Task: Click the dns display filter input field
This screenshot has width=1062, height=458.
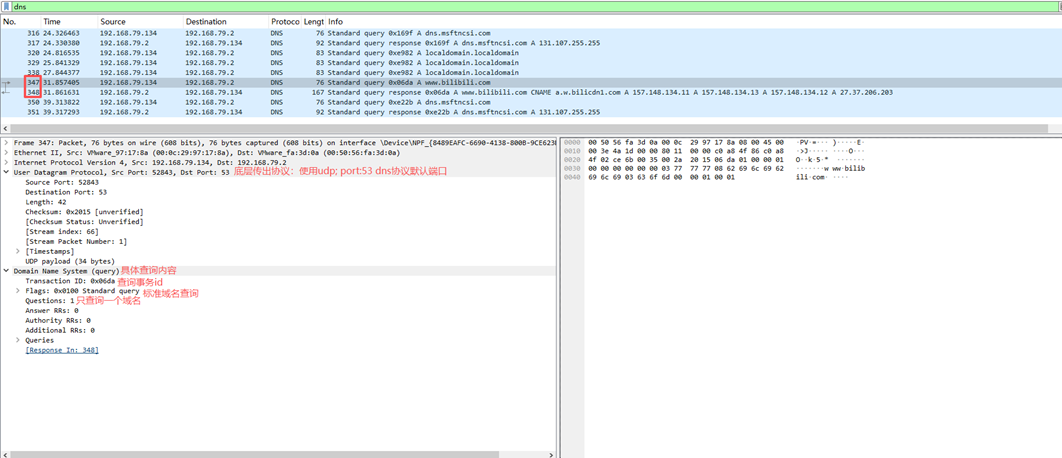Action: coord(500,7)
